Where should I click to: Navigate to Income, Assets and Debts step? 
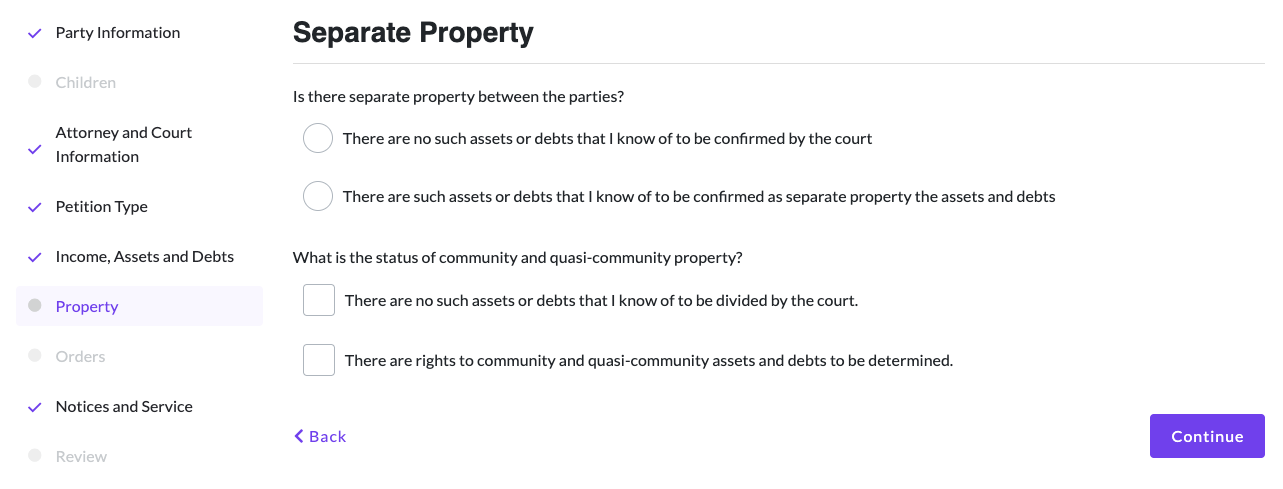[145, 257]
